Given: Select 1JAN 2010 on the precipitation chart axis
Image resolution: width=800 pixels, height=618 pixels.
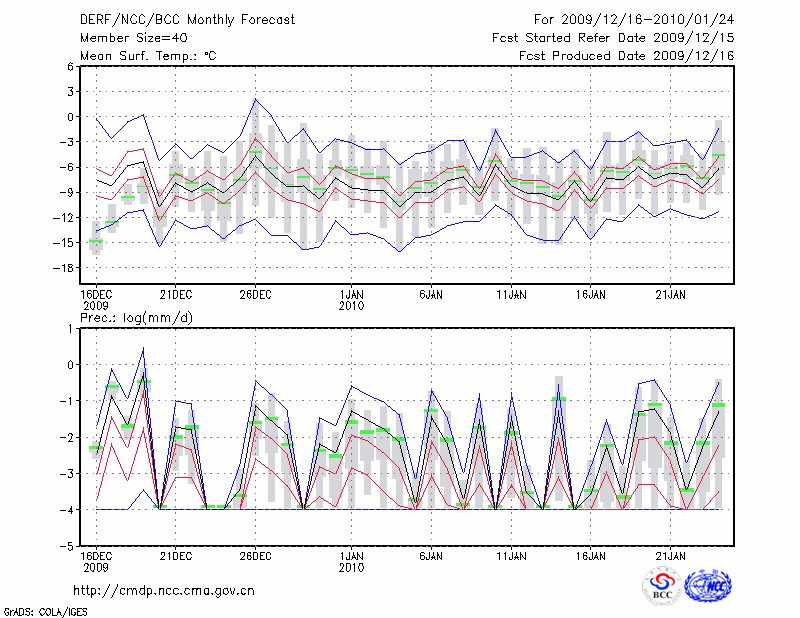Looking at the screenshot, I should [352, 560].
